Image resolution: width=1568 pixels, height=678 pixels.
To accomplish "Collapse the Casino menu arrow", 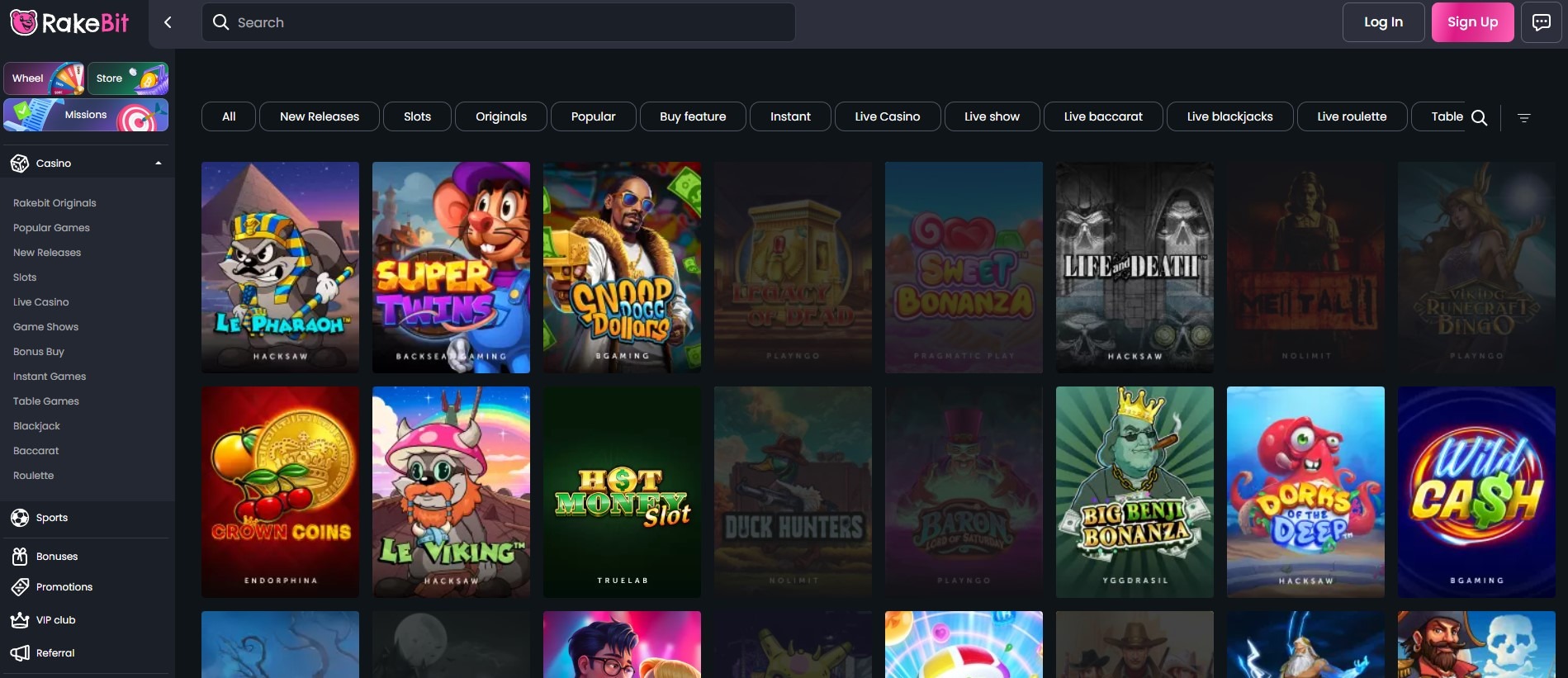I will (x=159, y=164).
